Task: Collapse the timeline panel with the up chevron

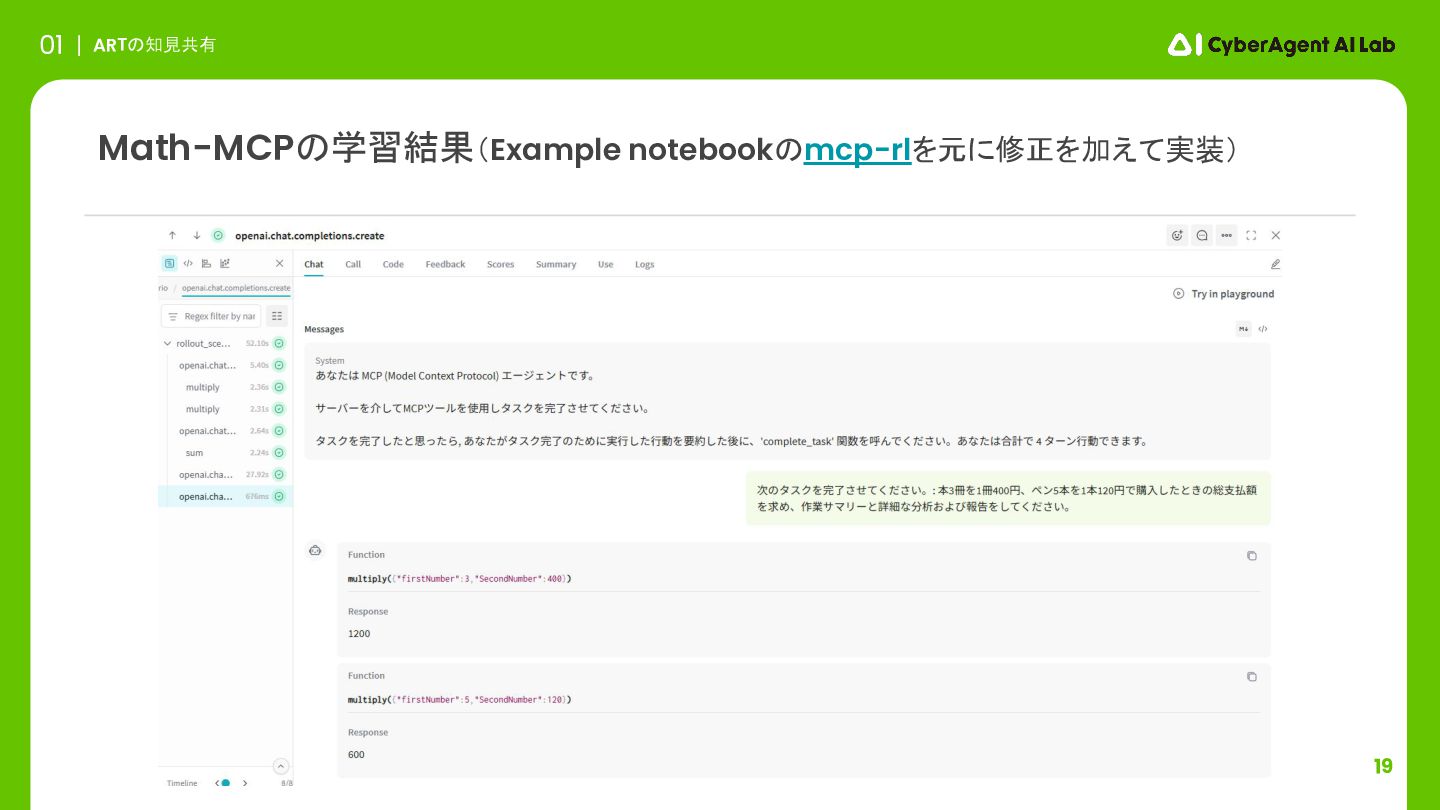Action: (281, 766)
